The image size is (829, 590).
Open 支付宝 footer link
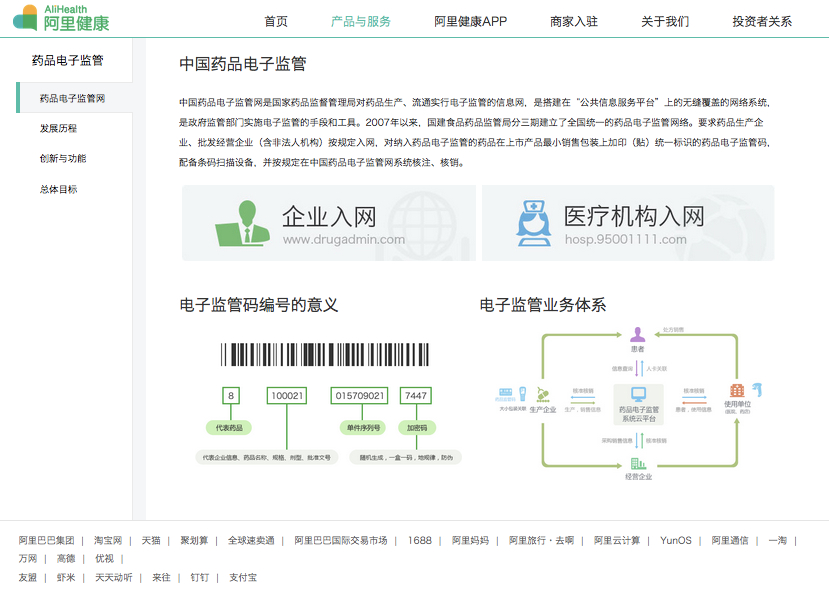coord(243,578)
